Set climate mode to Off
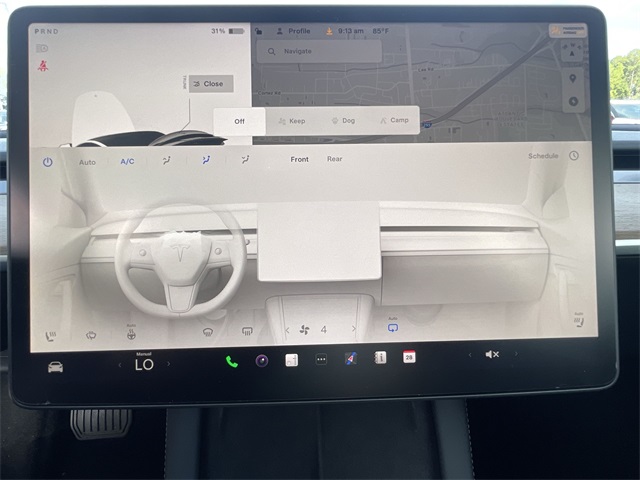This screenshot has height=480, width=640. 240,121
